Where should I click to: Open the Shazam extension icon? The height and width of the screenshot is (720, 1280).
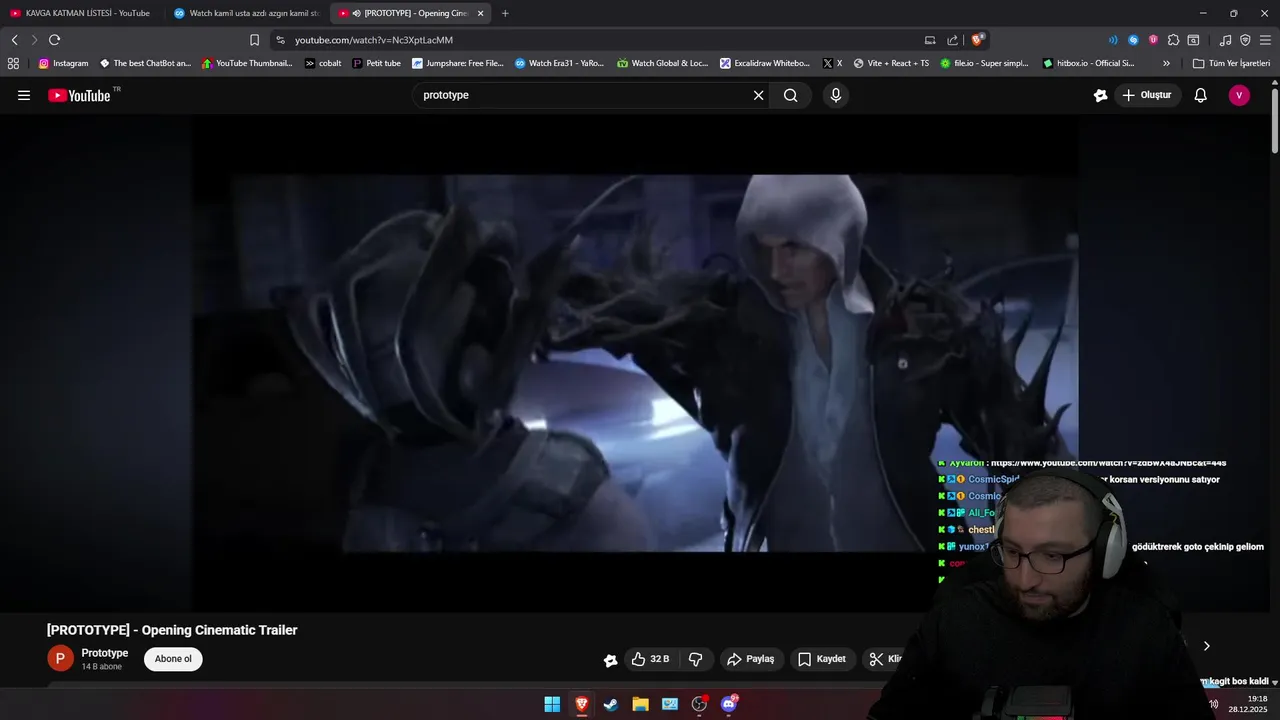[x=1133, y=40]
